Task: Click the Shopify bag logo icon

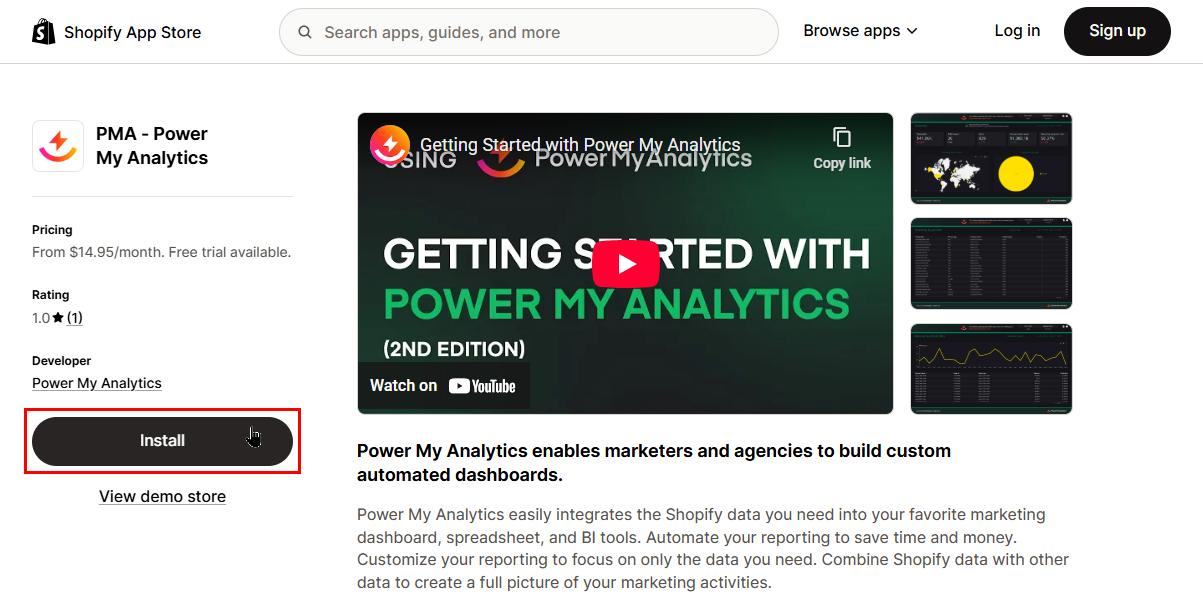Action: pos(43,32)
